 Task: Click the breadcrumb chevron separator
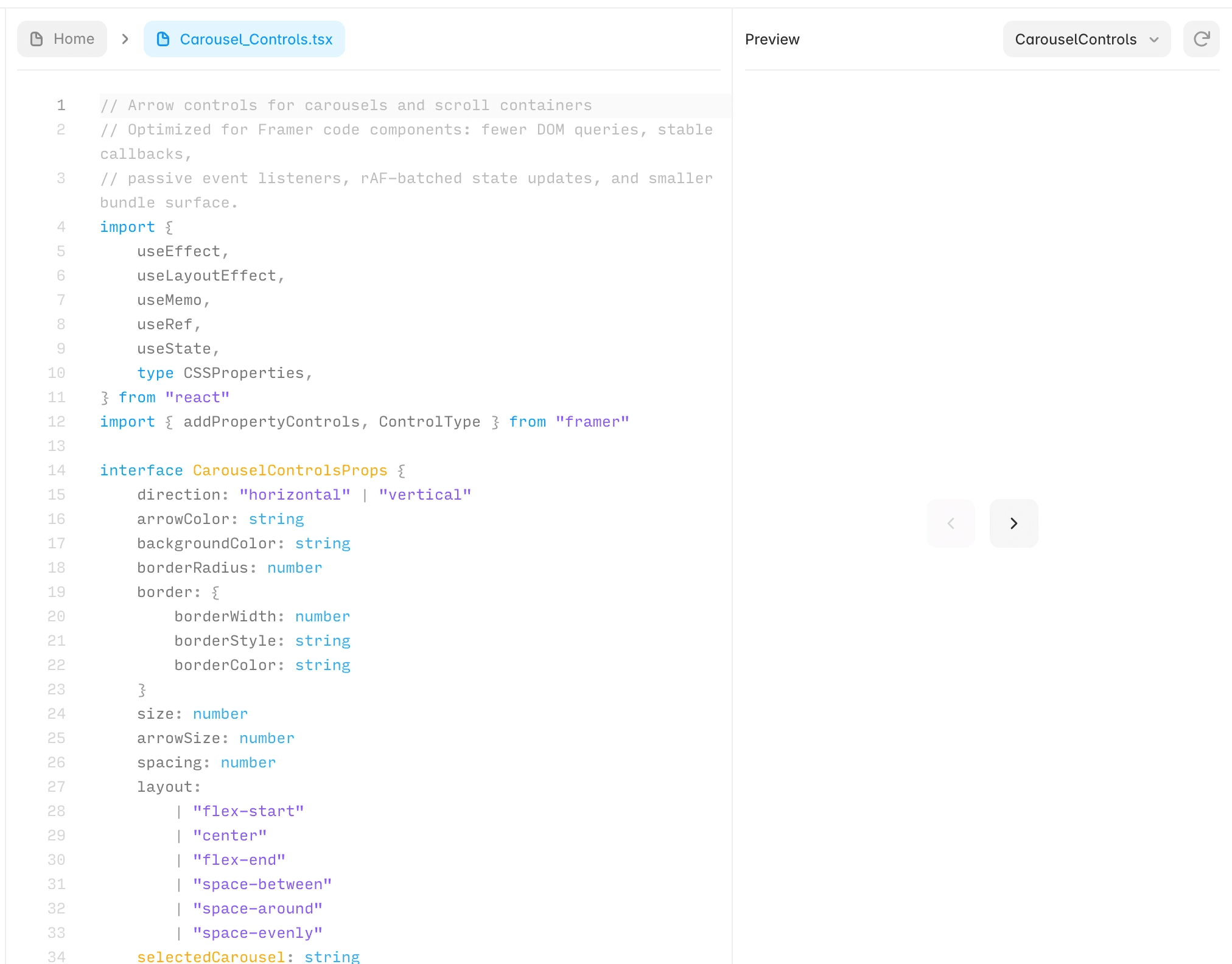click(125, 39)
